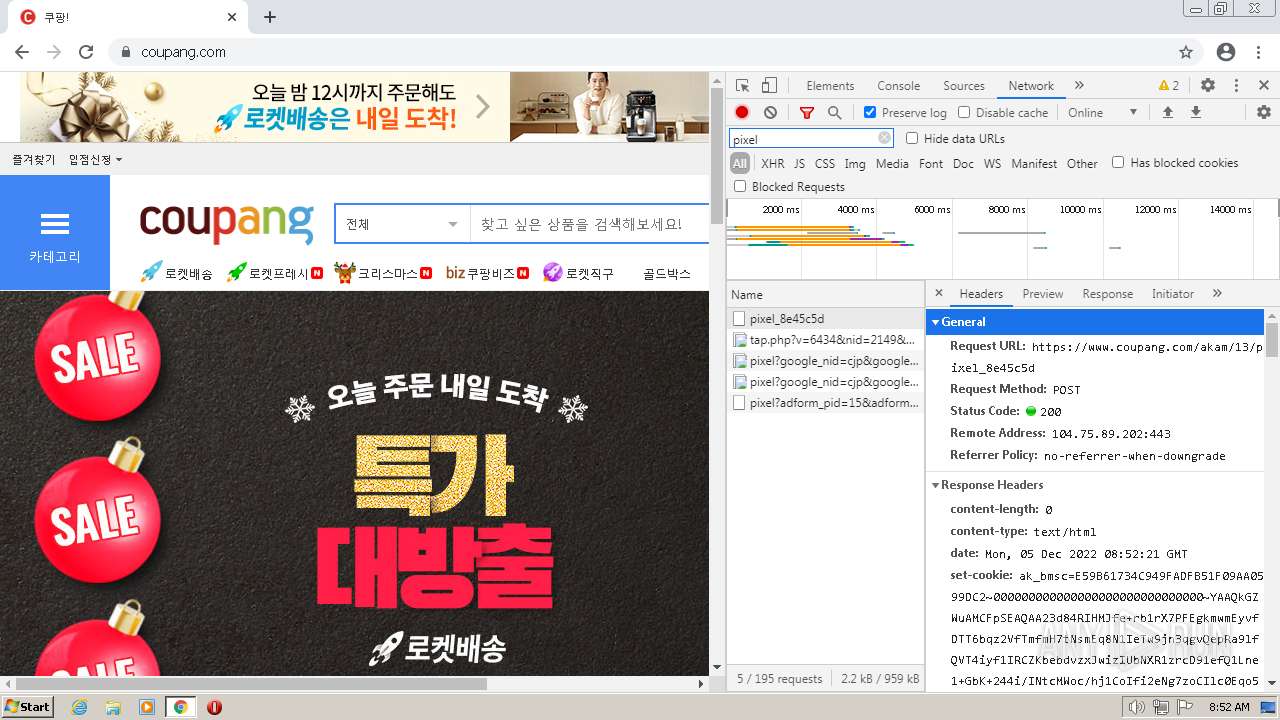
Task: Open DevTools settings gear in top bar
Action: coord(1208,86)
